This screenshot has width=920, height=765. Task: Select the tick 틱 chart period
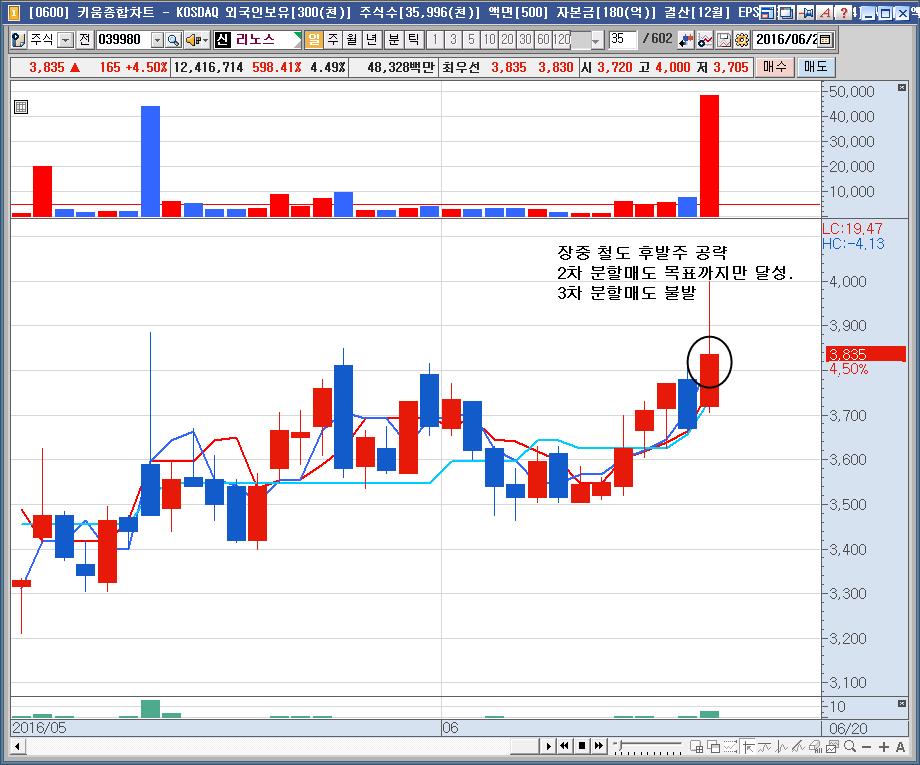[x=414, y=40]
